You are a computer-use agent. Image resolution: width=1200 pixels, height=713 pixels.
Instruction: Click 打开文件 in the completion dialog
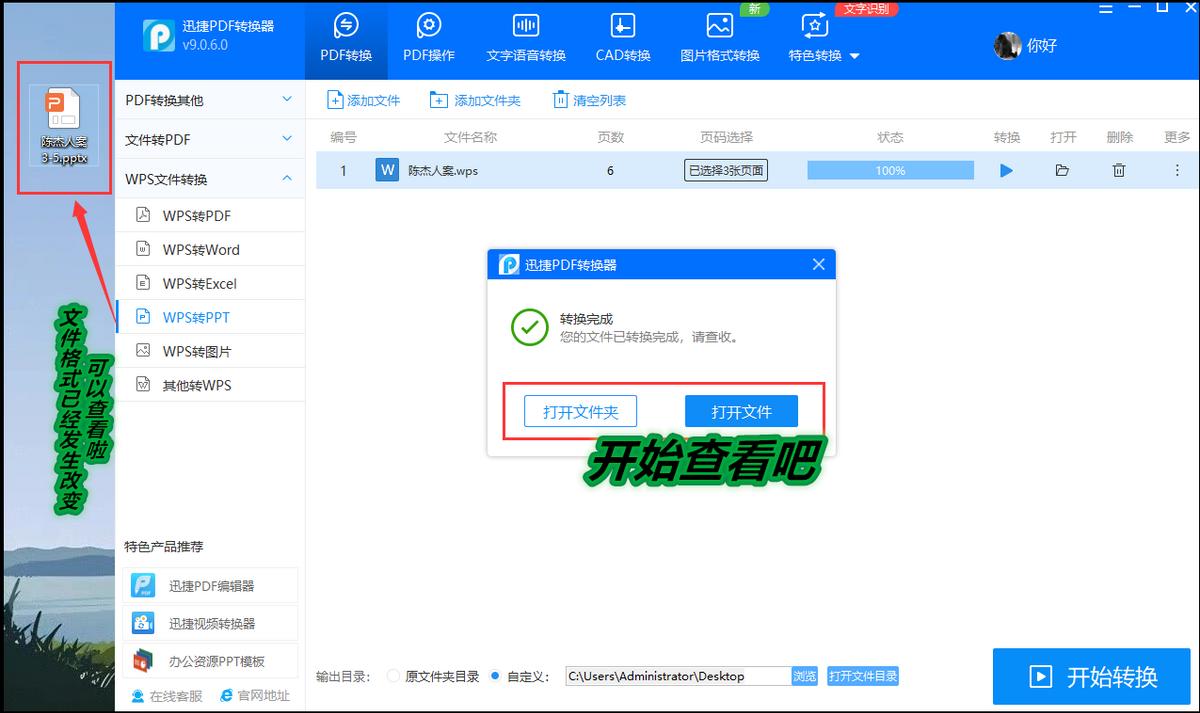point(740,410)
